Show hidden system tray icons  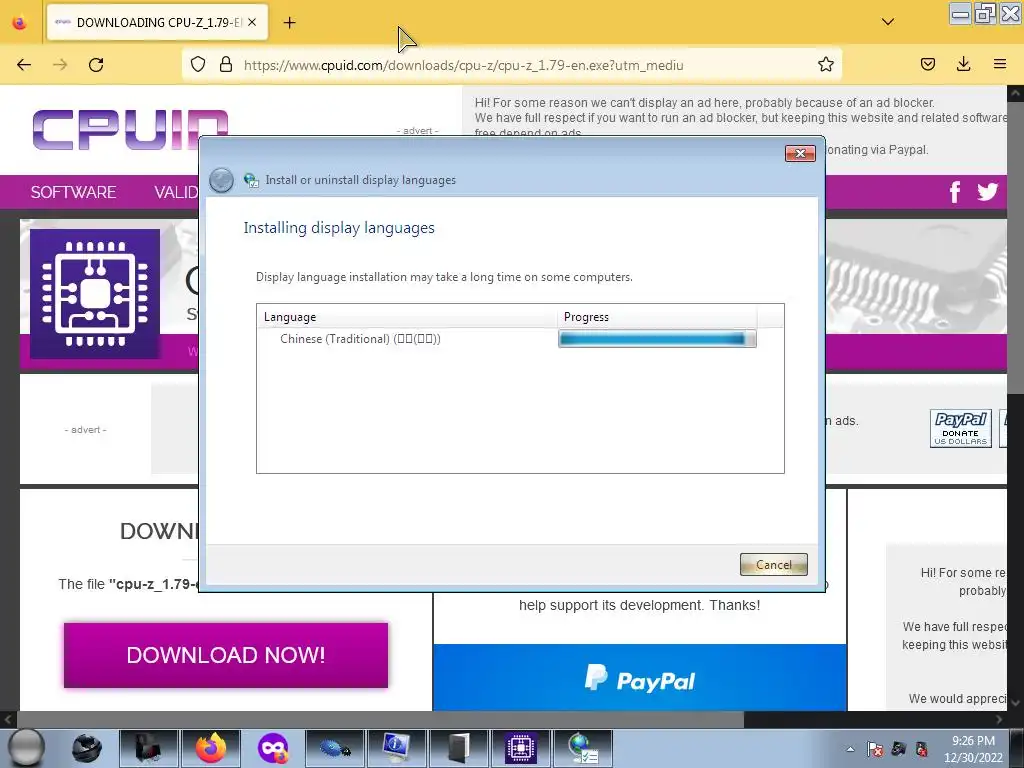click(850, 749)
